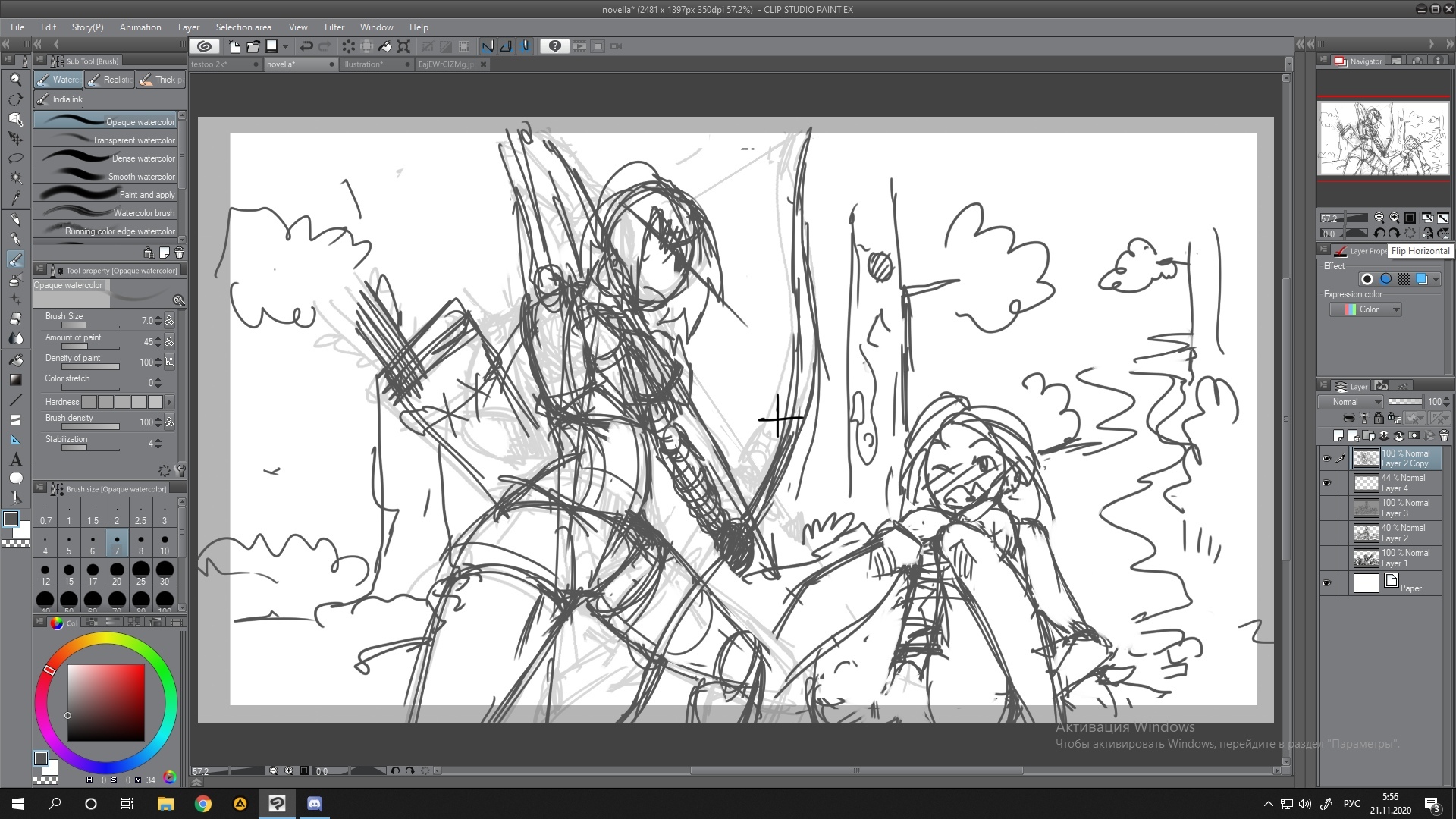This screenshot has height=819, width=1456.
Task: Delete sub tool trash icon
Action: point(179,253)
